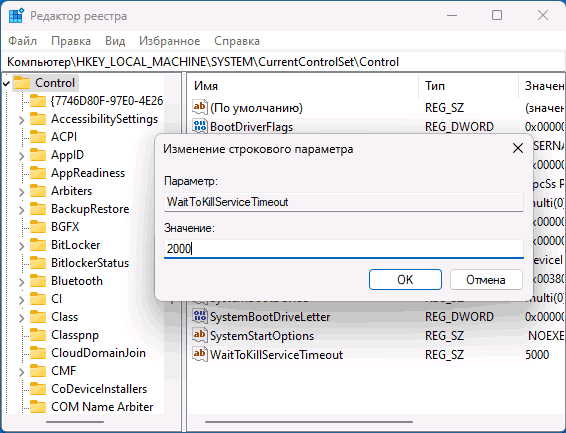The image size is (566, 433).
Task: Select the CloudDomainJoin tree item
Action: 98,353
